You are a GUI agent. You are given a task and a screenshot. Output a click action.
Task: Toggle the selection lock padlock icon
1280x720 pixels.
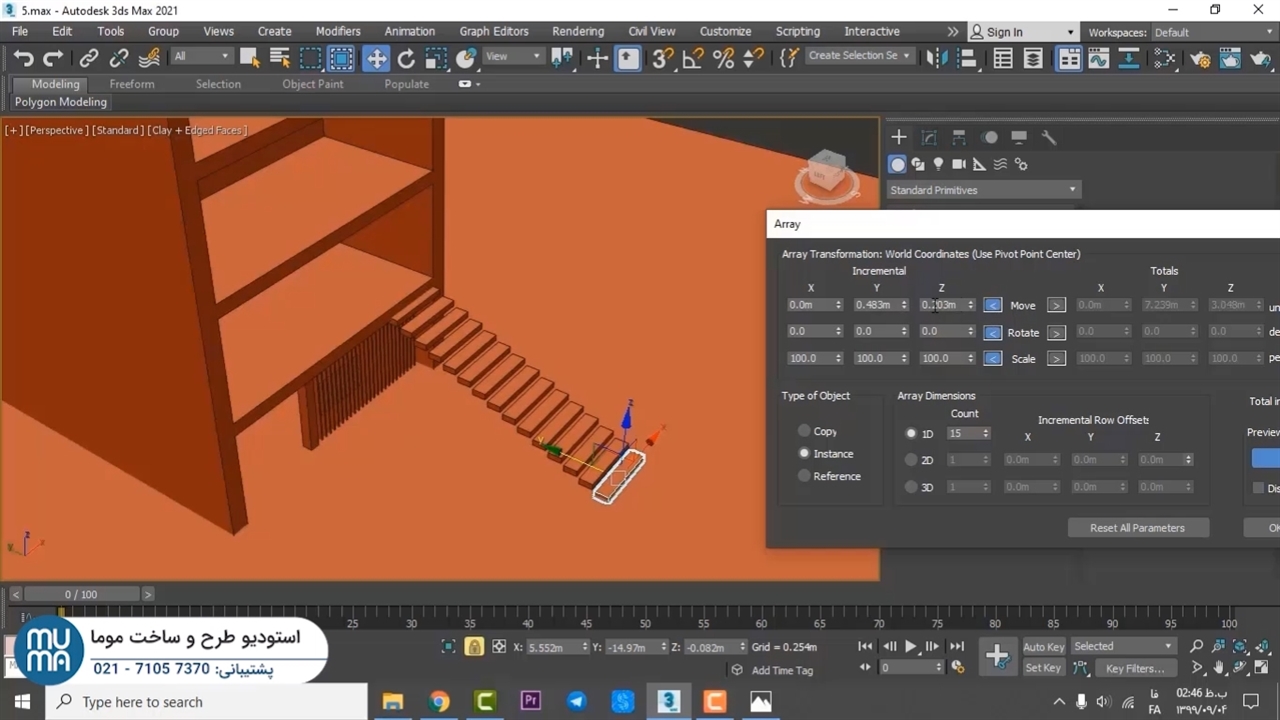coord(474,647)
